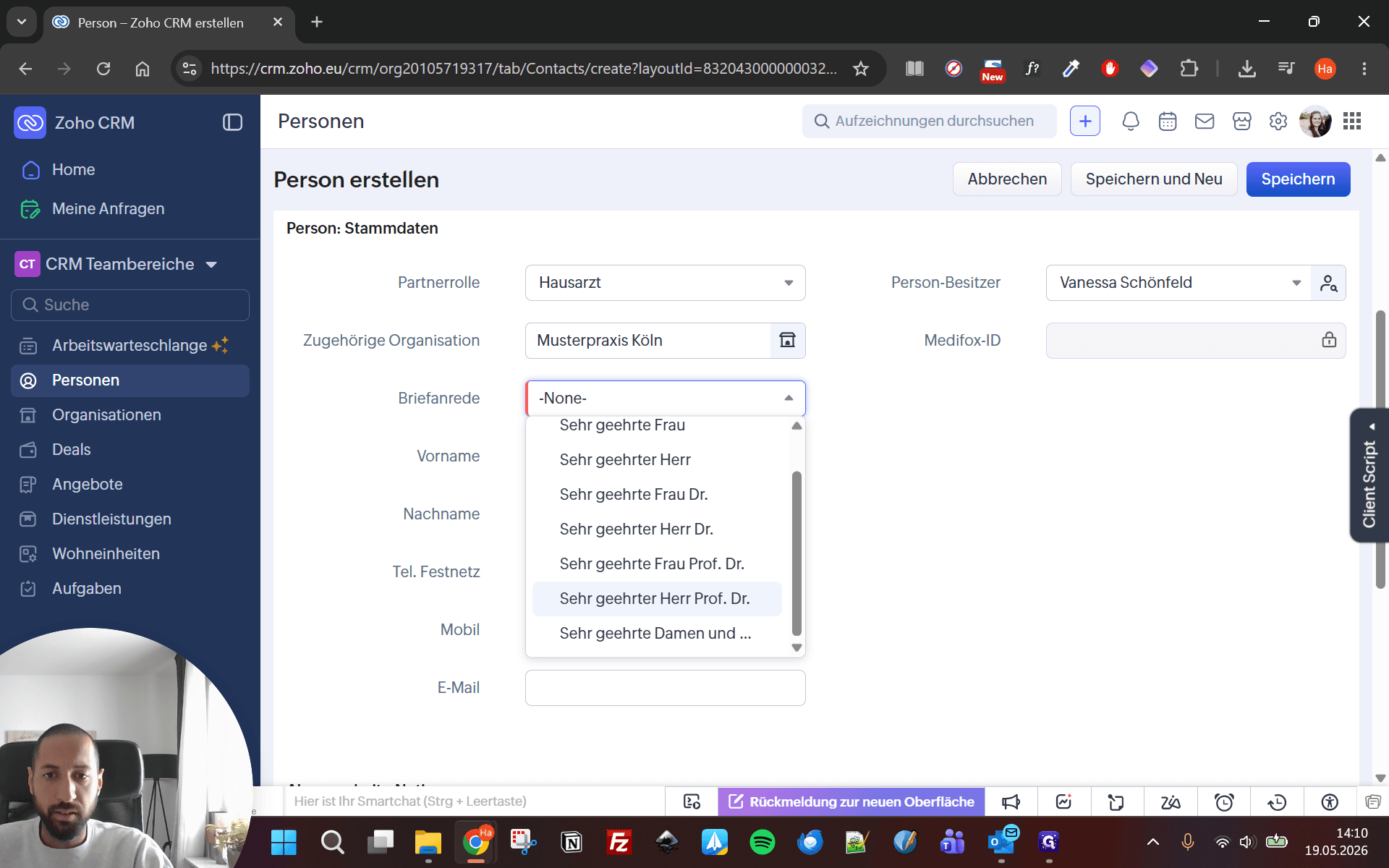Viewport: 1389px width, 868px height.
Task: Focus the E-Mail input field
Action: (x=665, y=688)
